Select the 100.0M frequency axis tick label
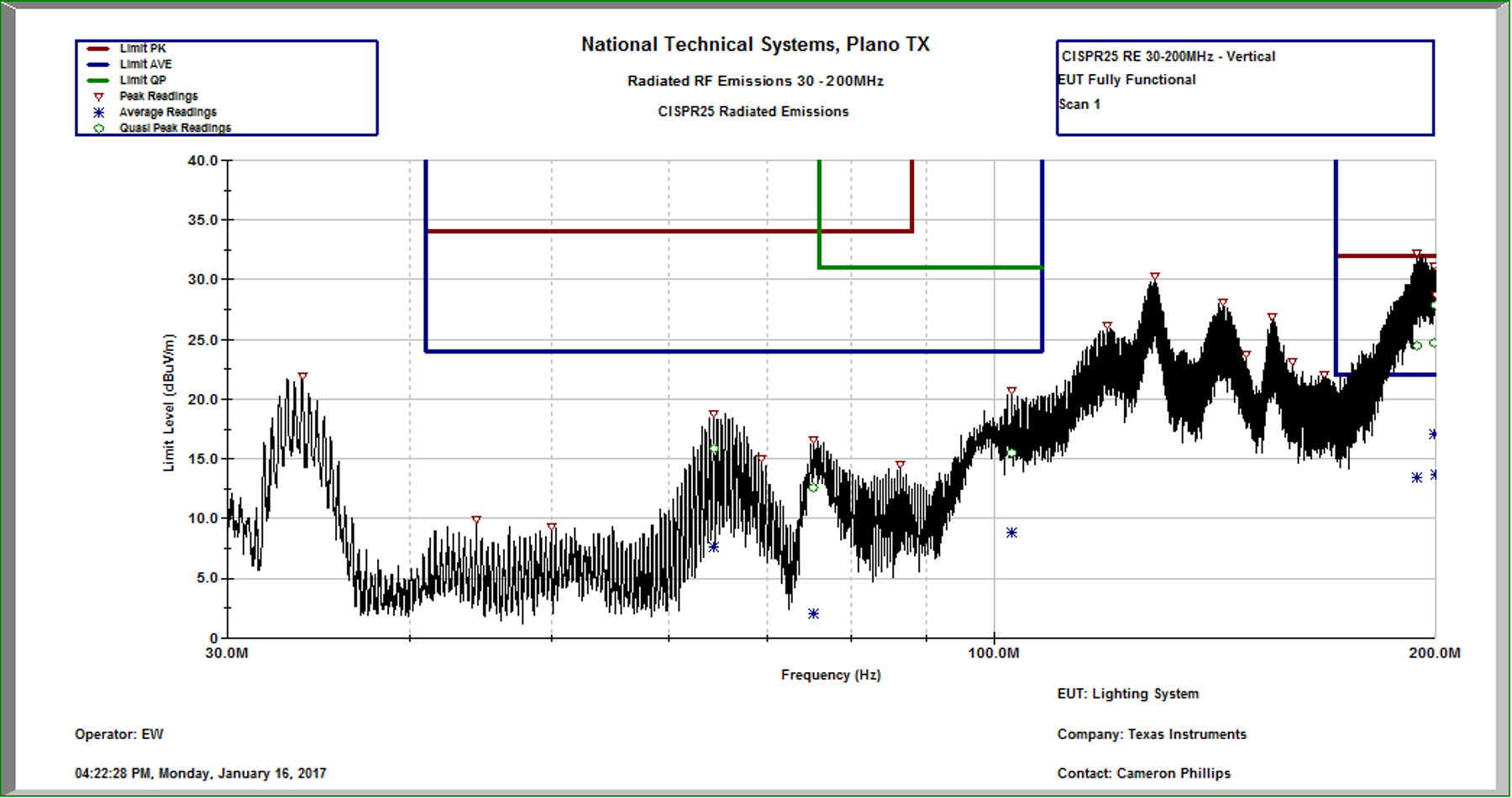The width and height of the screenshot is (1512, 798). [994, 653]
